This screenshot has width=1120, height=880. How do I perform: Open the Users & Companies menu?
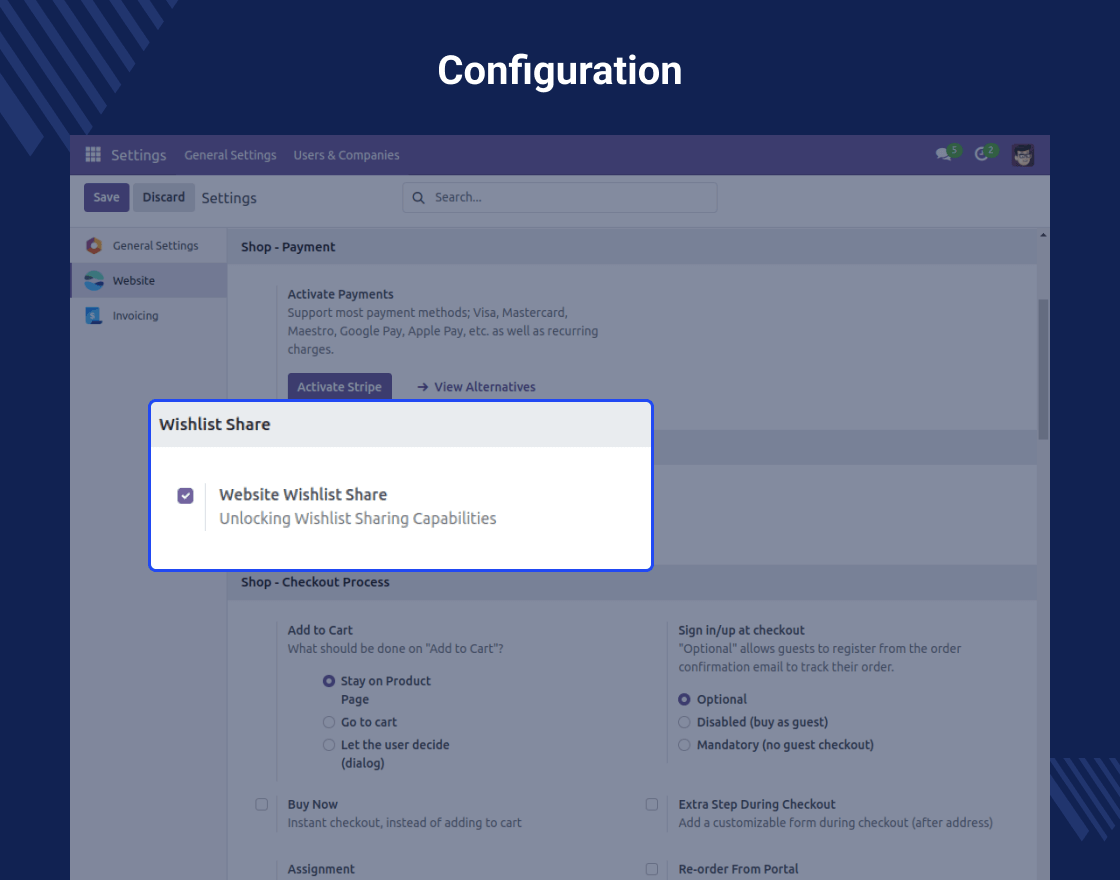[x=346, y=155]
